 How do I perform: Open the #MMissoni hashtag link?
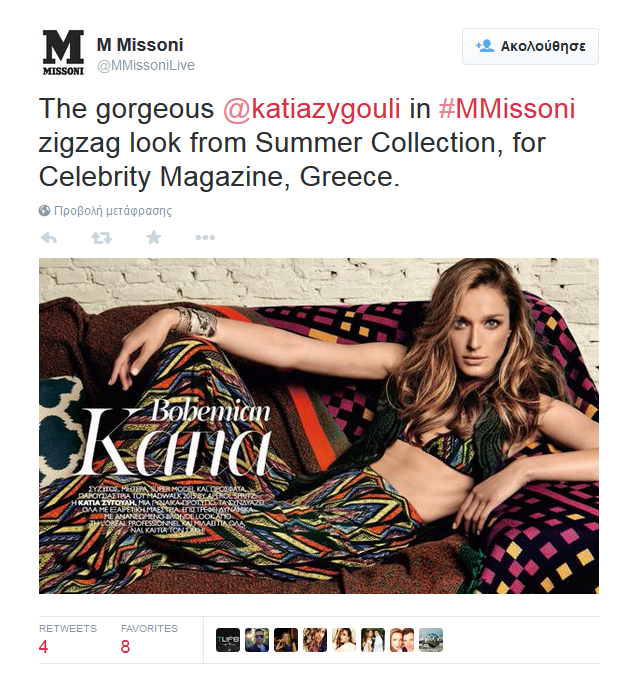tap(507, 108)
